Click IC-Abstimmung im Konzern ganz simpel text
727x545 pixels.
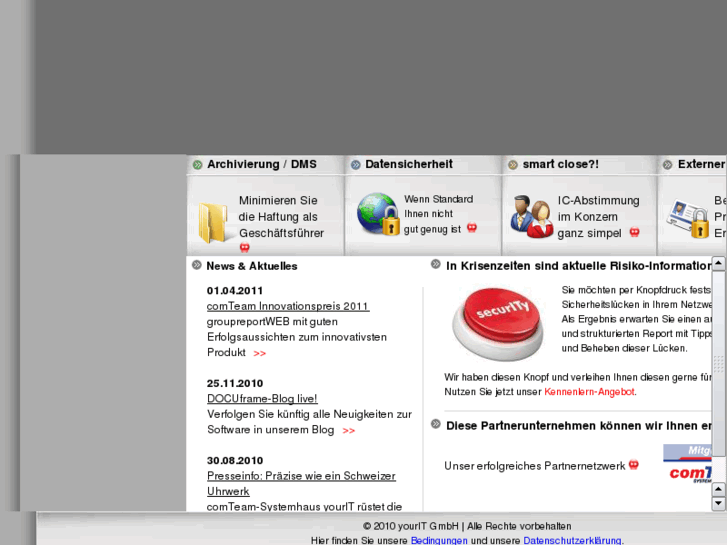pos(598,217)
